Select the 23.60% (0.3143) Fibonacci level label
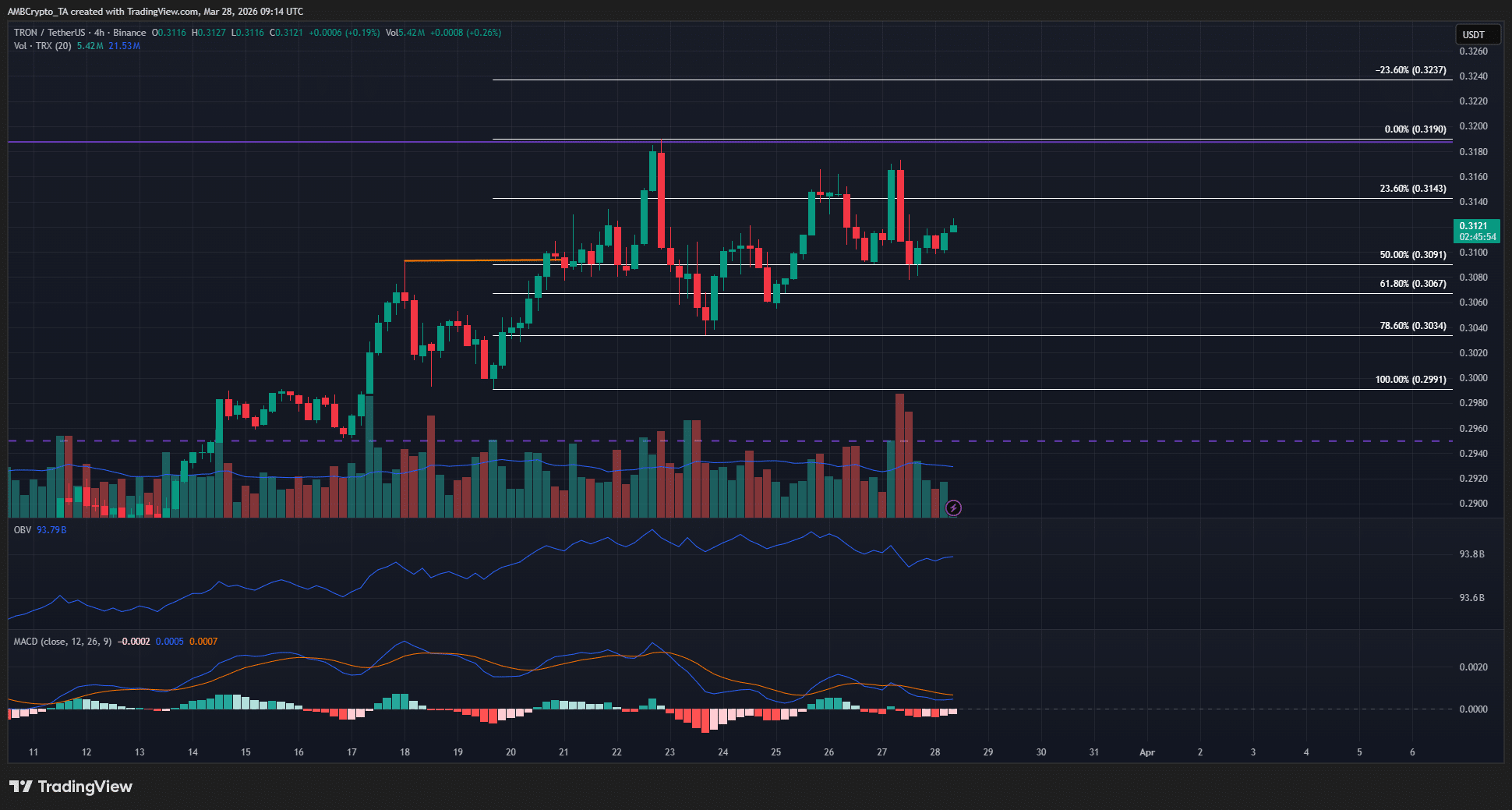Screen dimensions: 1512x810 [1412, 189]
